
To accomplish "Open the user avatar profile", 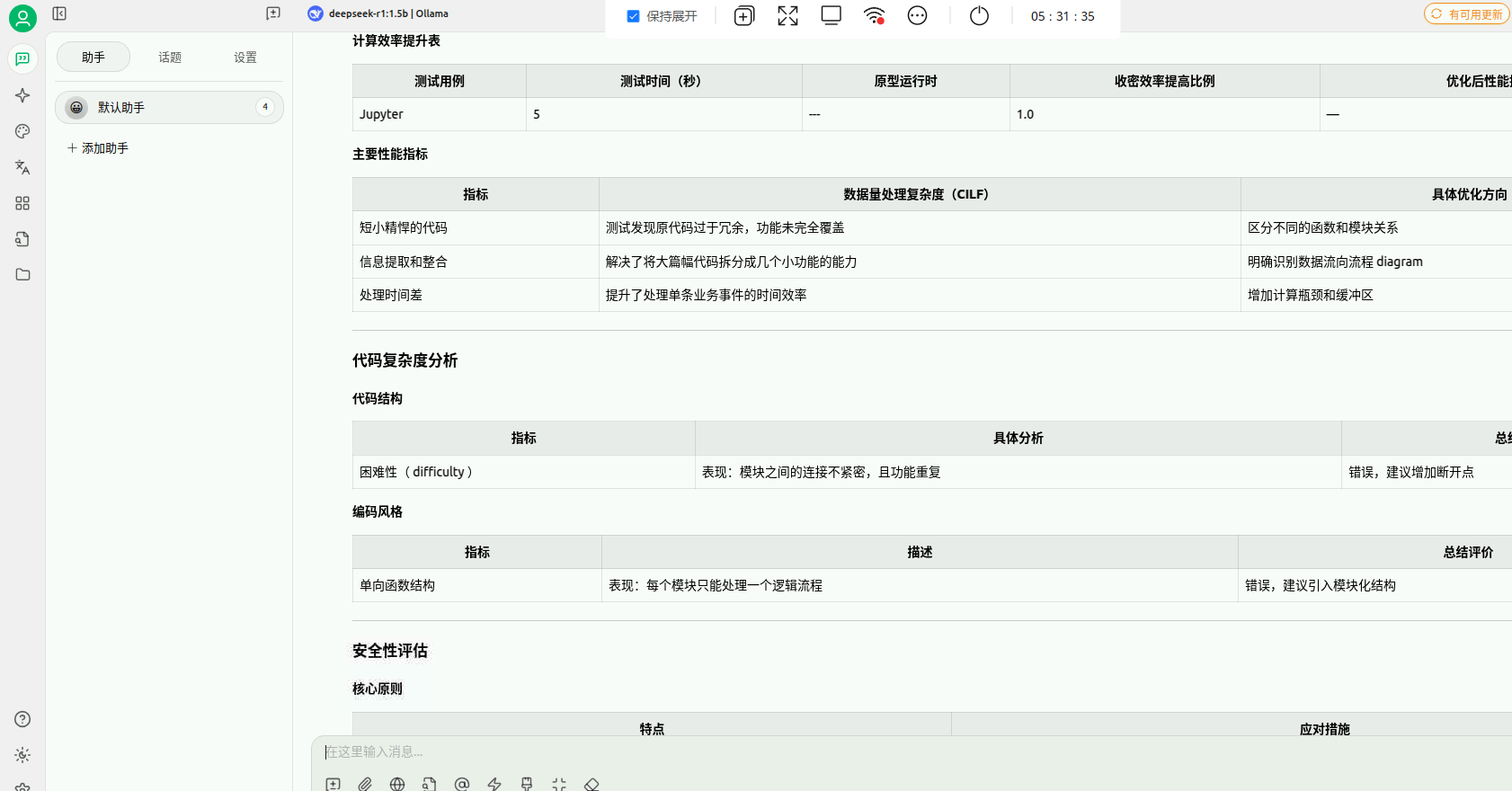I will 22,18.
